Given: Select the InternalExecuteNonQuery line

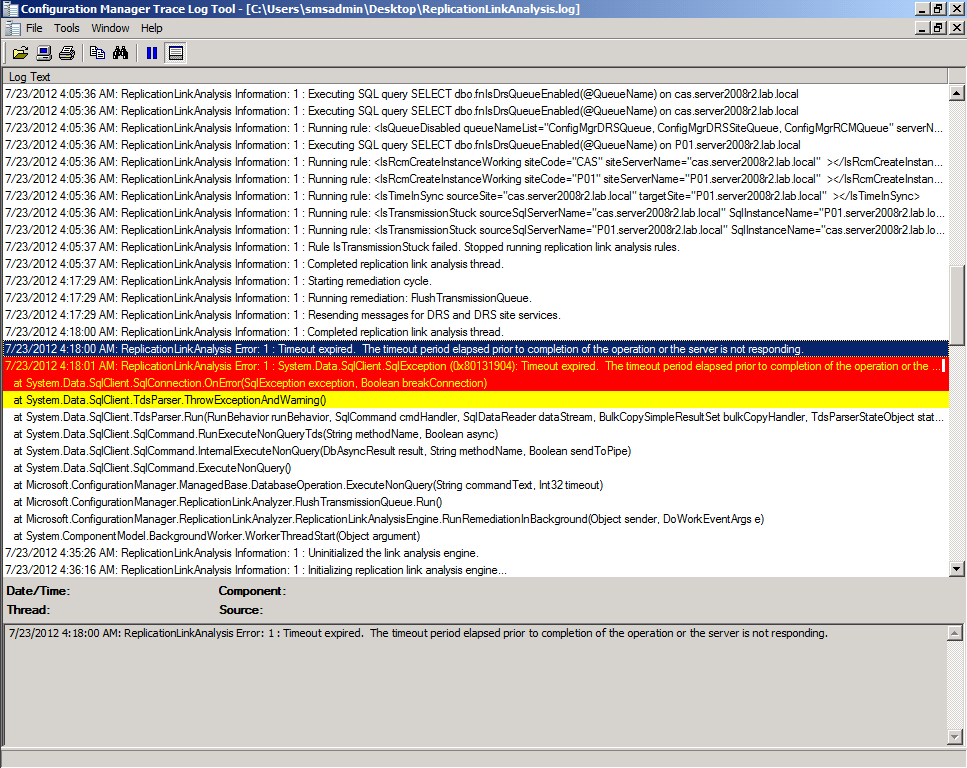Looking at the screenshot, I should coord(475,451).
